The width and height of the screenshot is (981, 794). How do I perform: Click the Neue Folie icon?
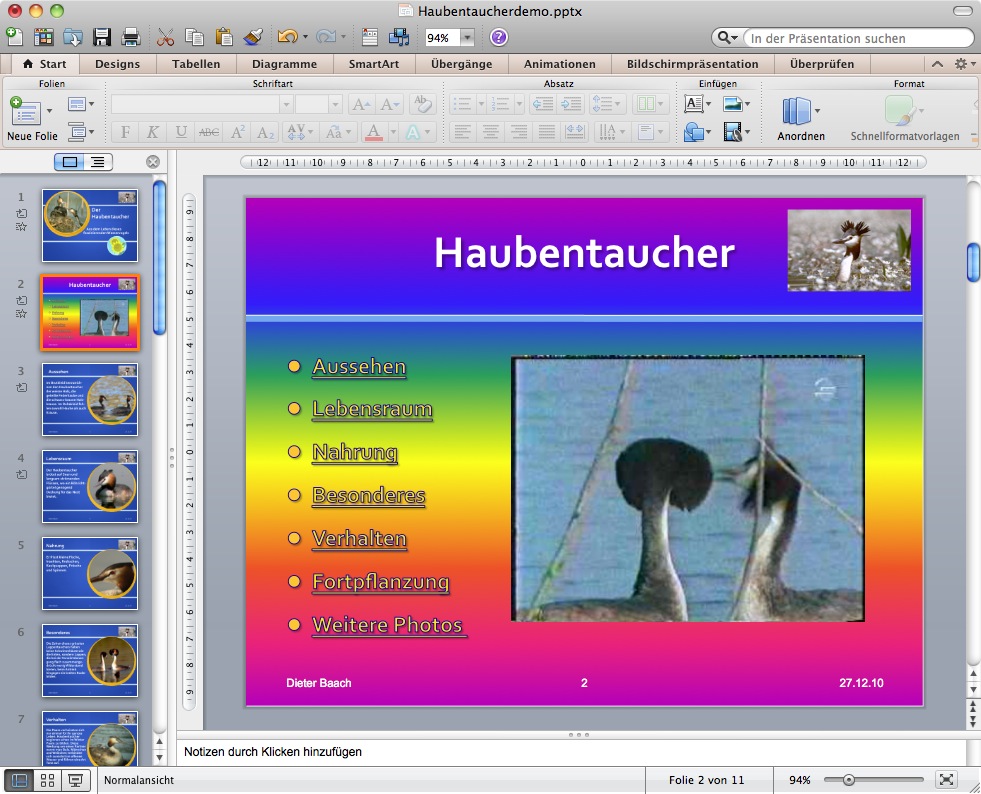click(24, 111)
